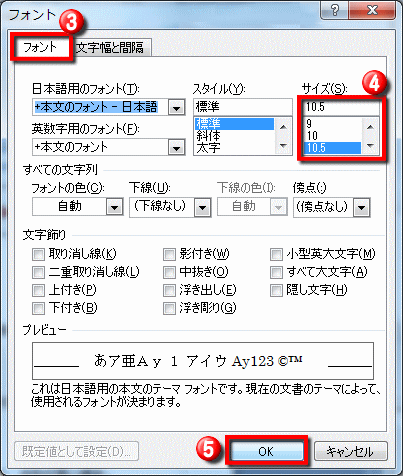Viewport: 403px width, 476px height.
Task: Expand the underline style dropdown
Action: 202,207
